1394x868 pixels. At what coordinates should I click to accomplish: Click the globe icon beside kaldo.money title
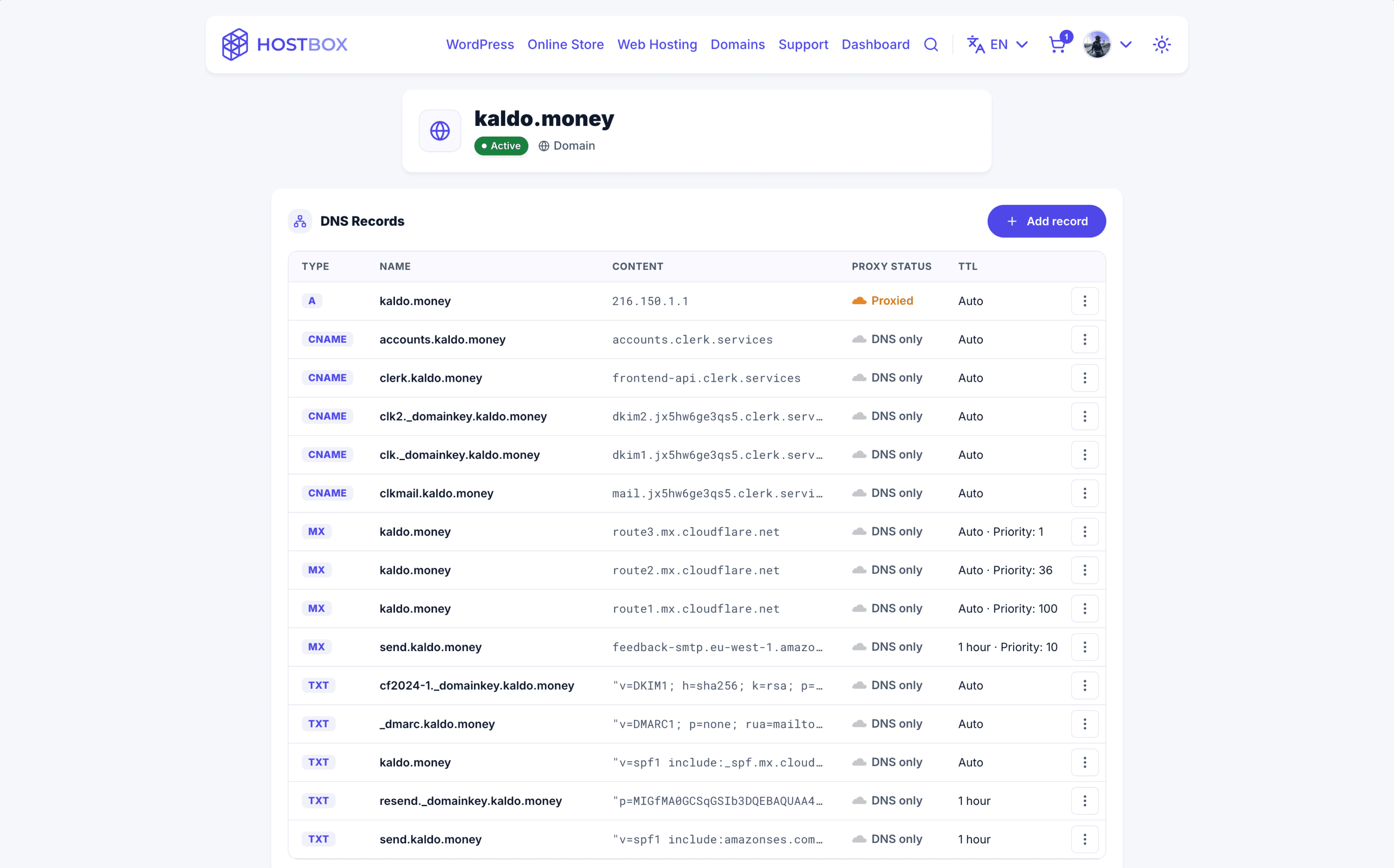click(440, 131)
